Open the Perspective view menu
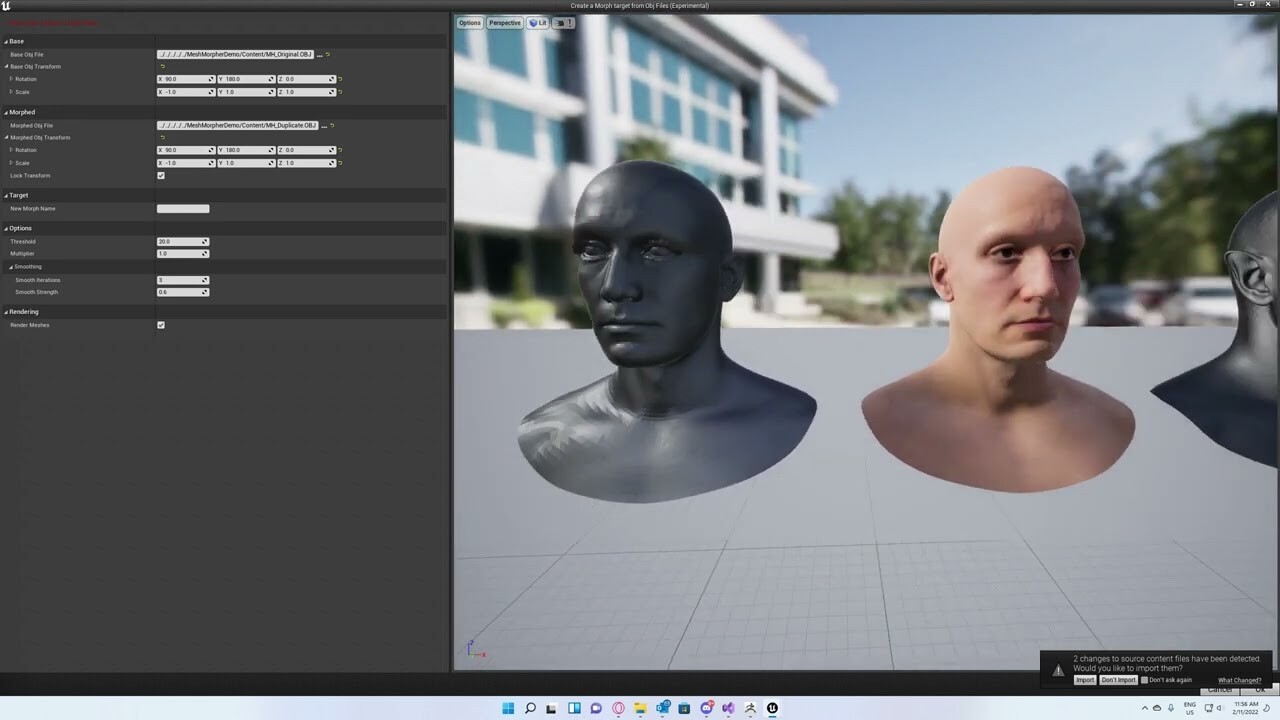Viewport: 1280px width, 720px height. click(504, 22)
